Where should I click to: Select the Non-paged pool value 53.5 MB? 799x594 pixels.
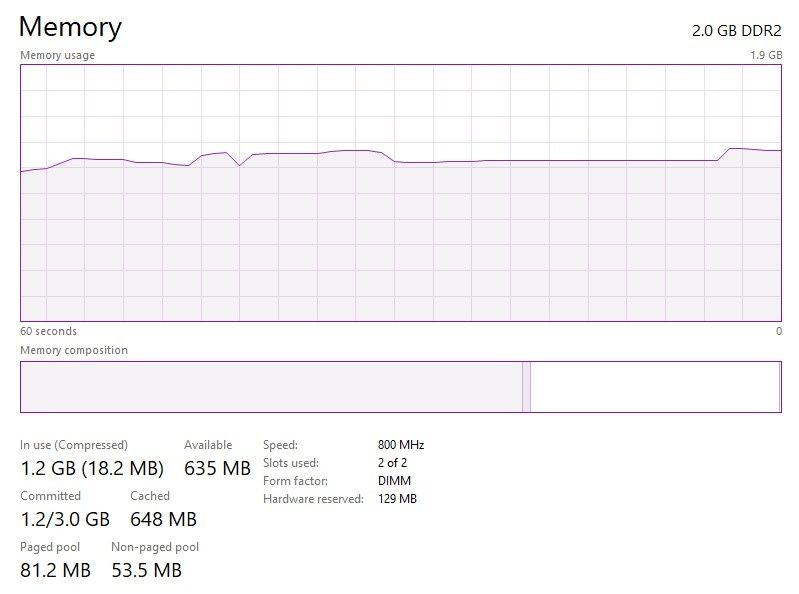click(x=146, y=571)
